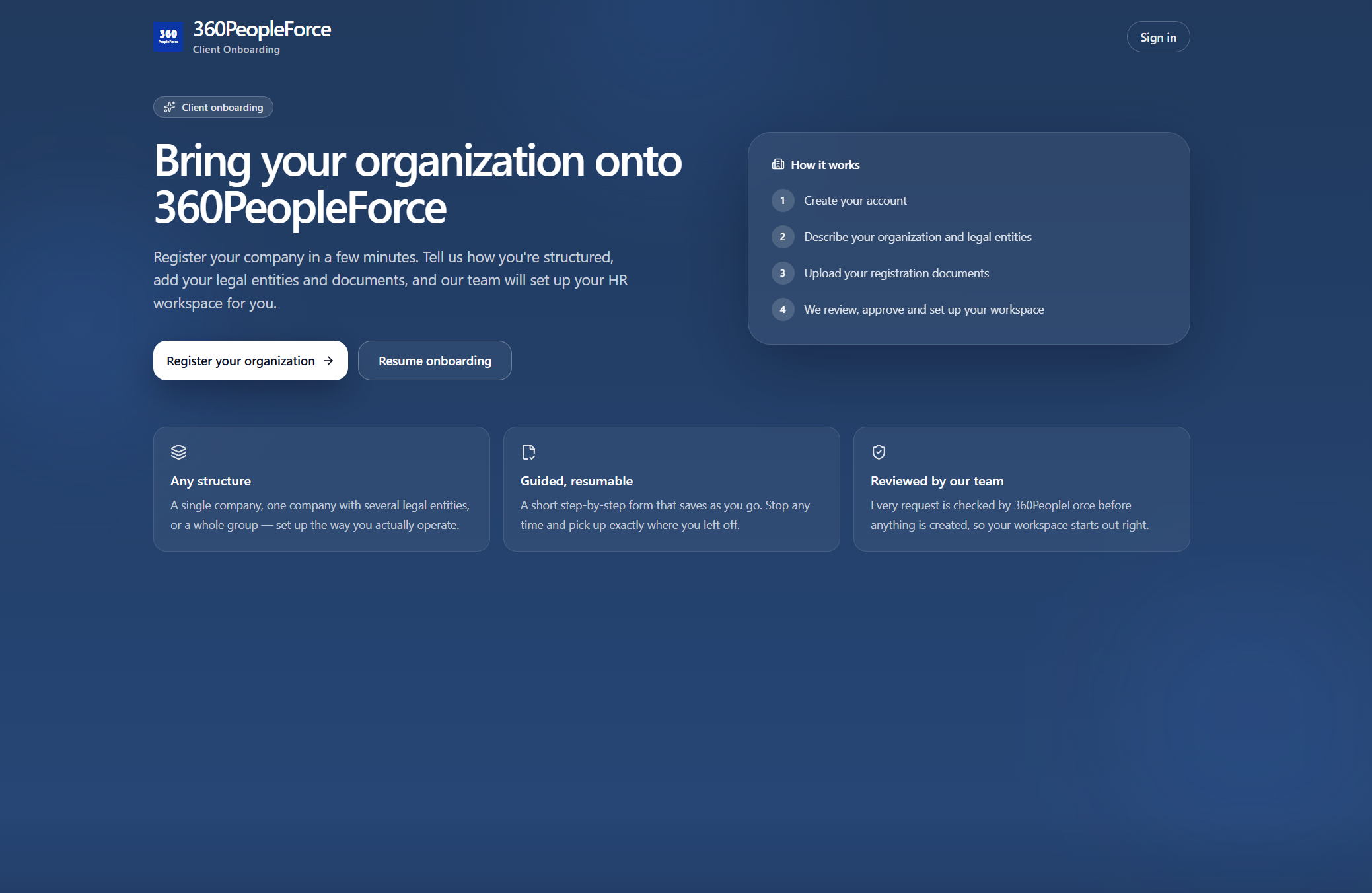Screen dimensions: 1372x893
Task: Click Describe your organization and legal entities
Action: (x=918, y=237)
